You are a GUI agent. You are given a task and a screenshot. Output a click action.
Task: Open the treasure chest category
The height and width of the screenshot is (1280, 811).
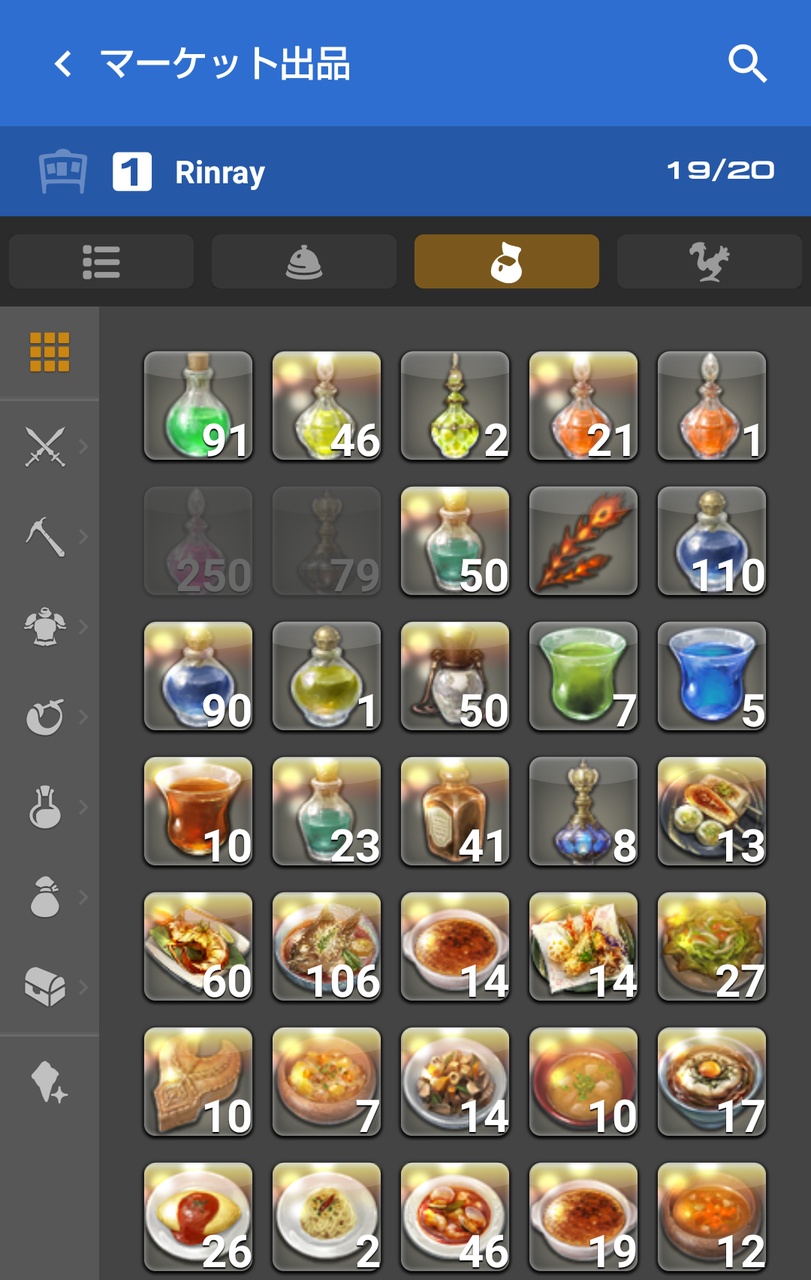coord(46,987)
